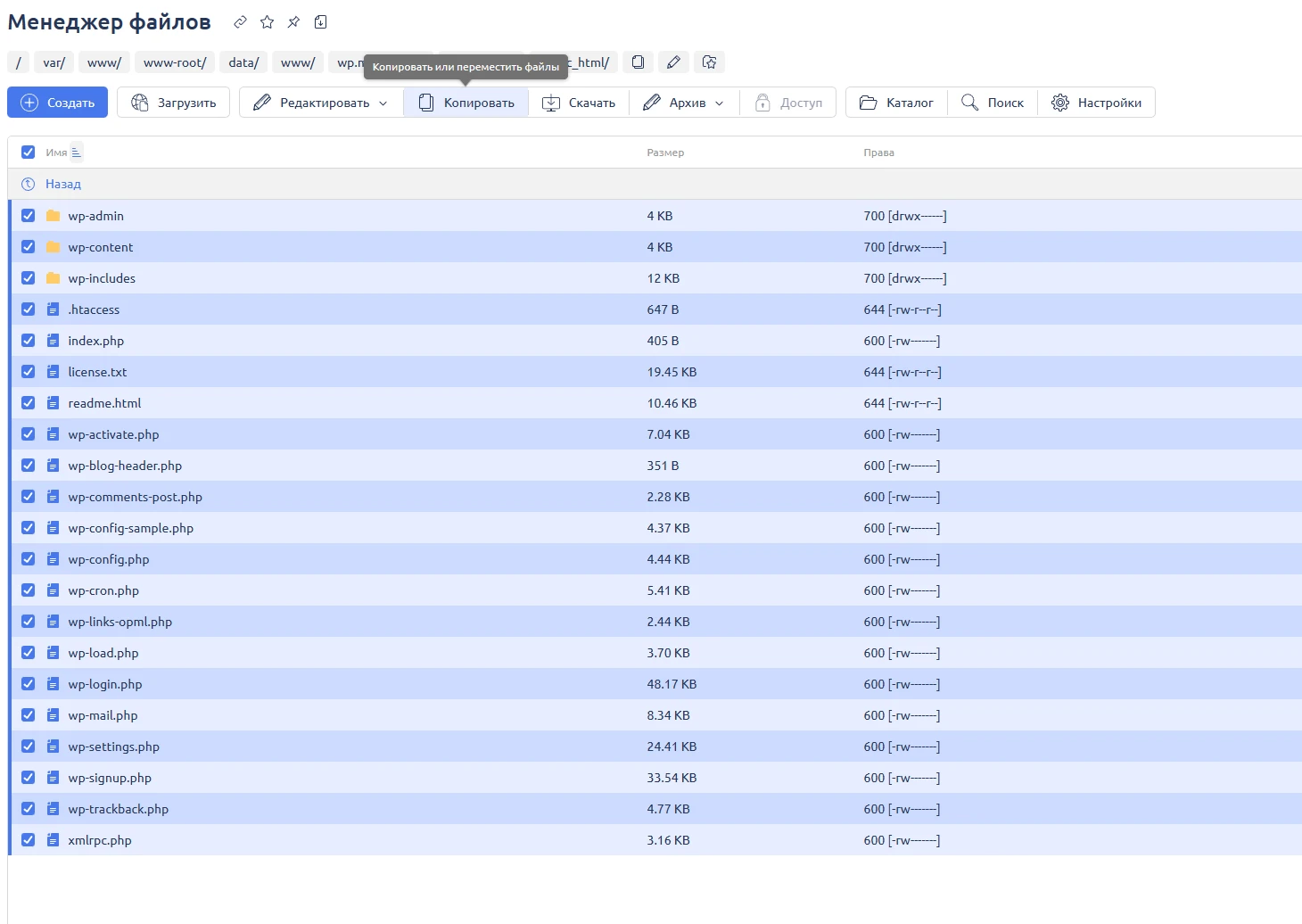
Task: Navigate to the www-root/ breadcrumb
Action: (174, 62)
